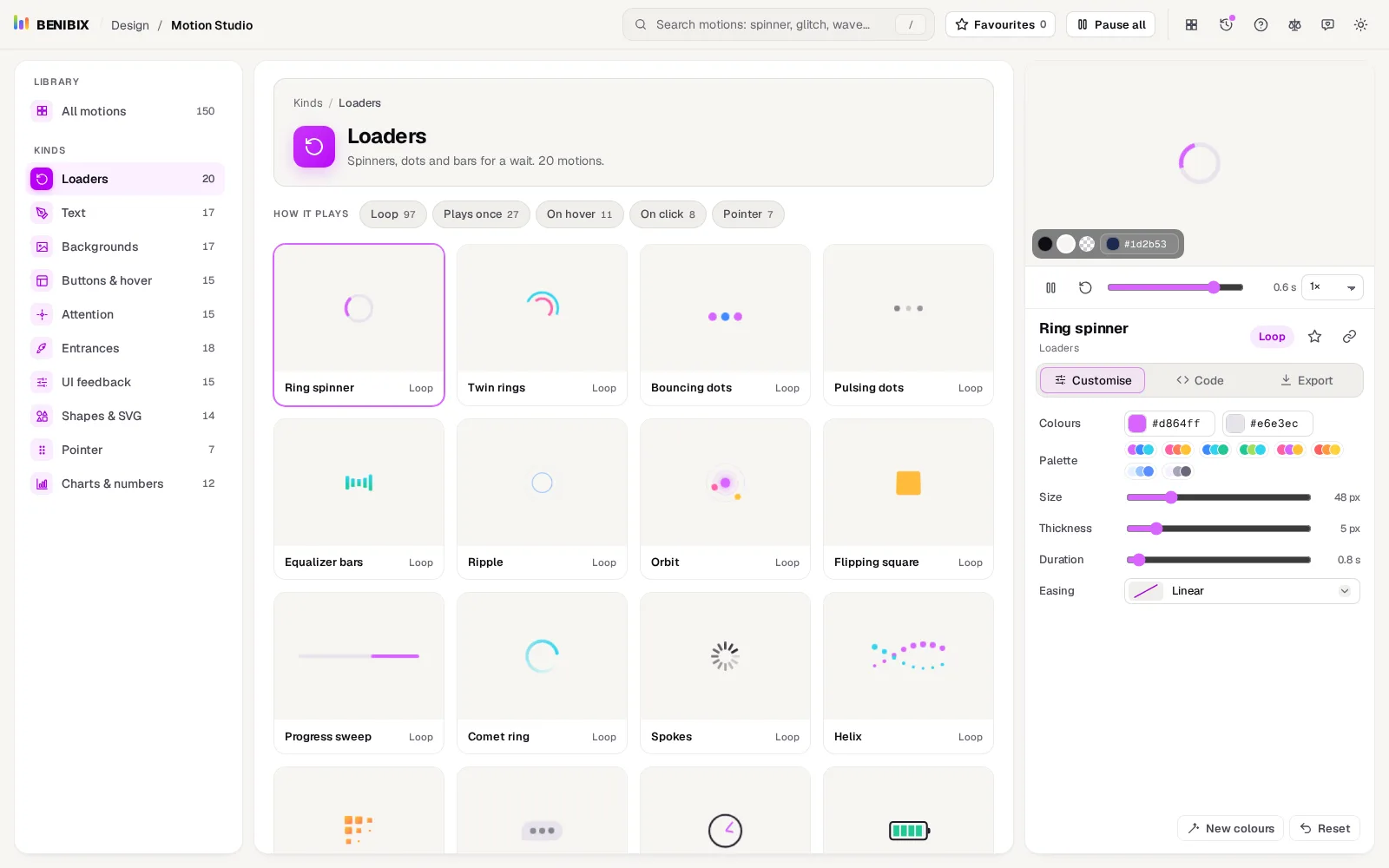Switch to the Export tab
The width and height of the screenshot is (1389, 868).
[x=1307, y=380]
